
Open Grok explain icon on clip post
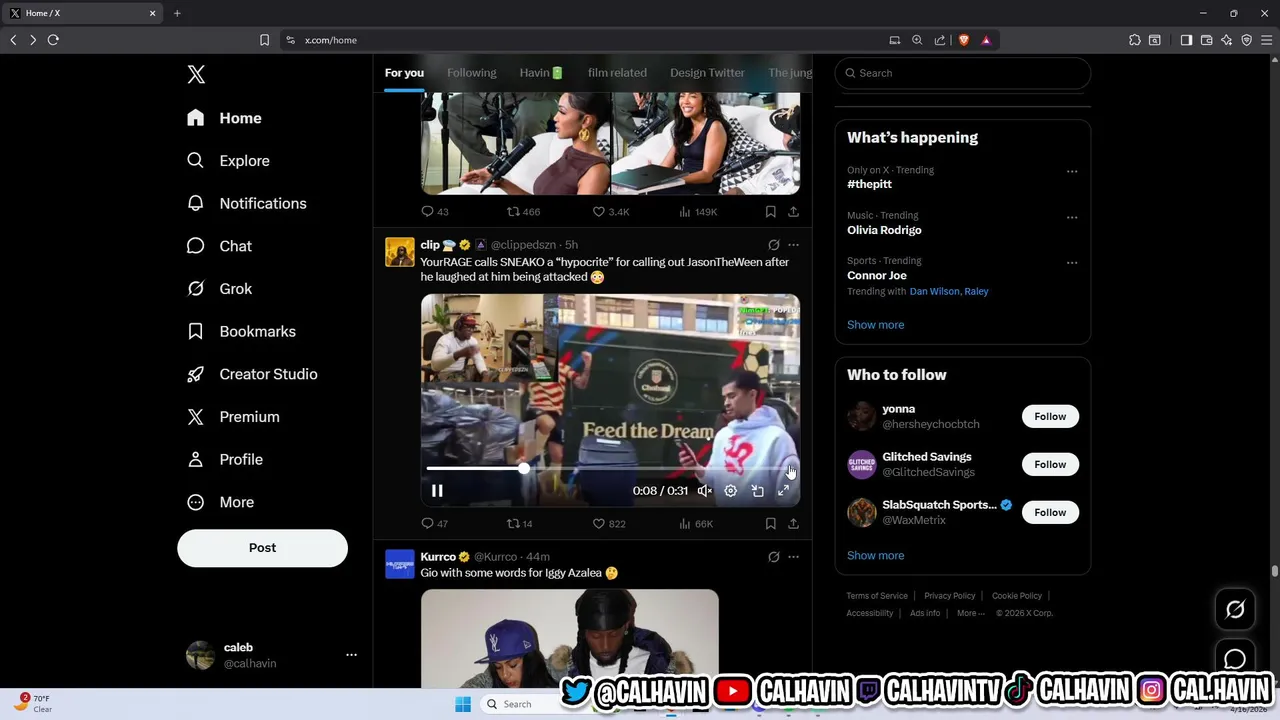pos(773,245)
